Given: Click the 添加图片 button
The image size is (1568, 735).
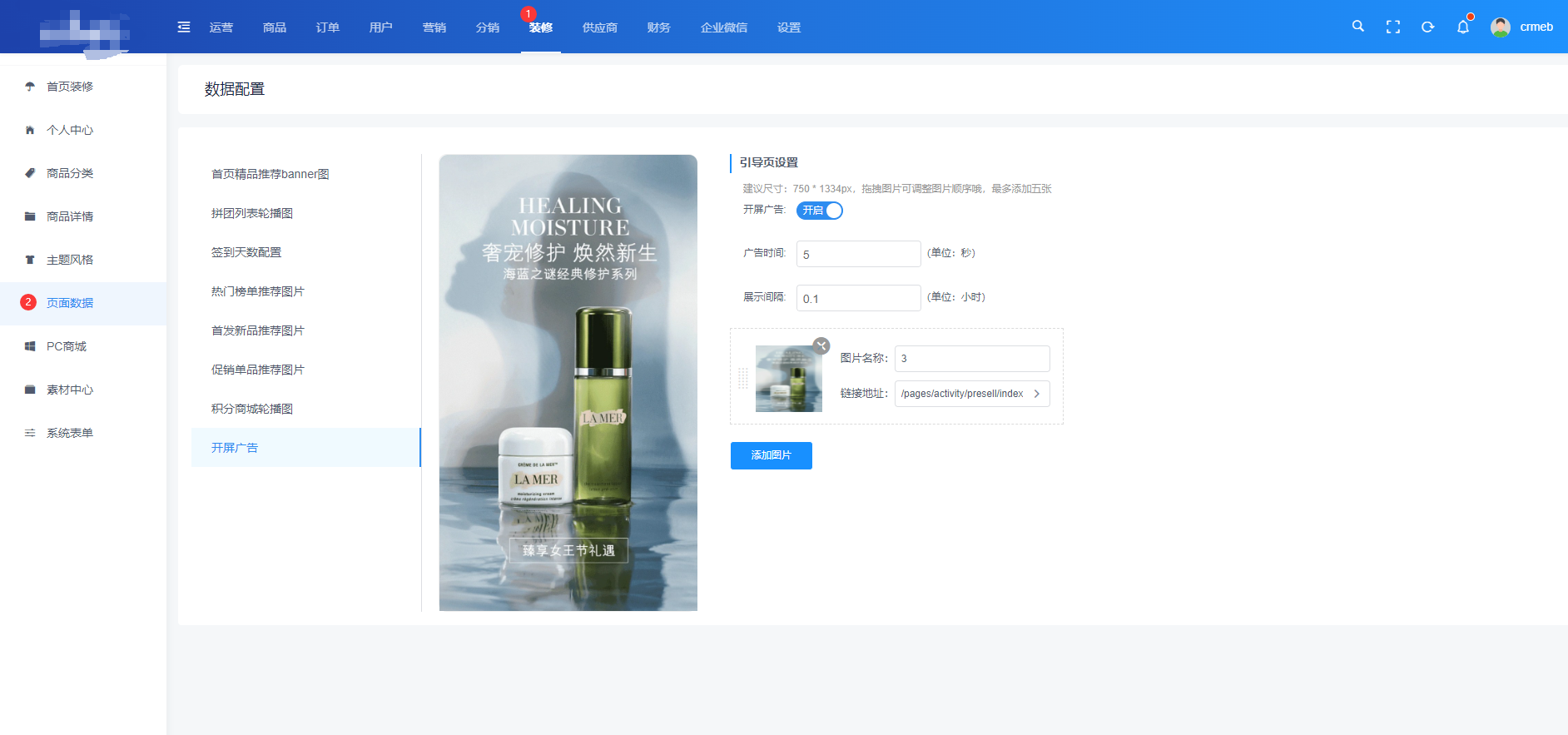Looking at the screenshot, I should (x=772, y=455).
